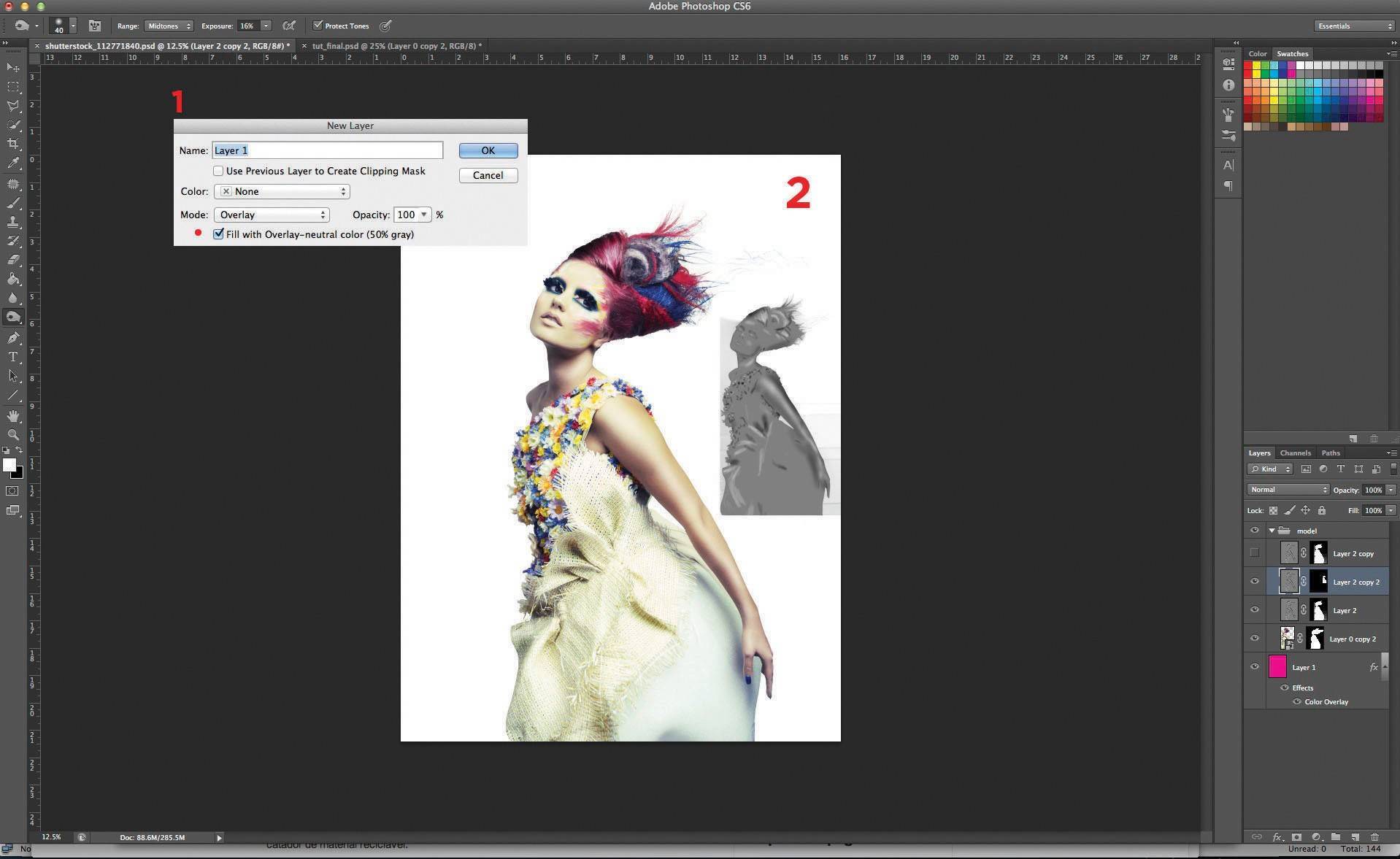Viewport: 1400px width, 859px height.
Task: Switch to the Color panel tab
Action: click(x=1258, y=54)
